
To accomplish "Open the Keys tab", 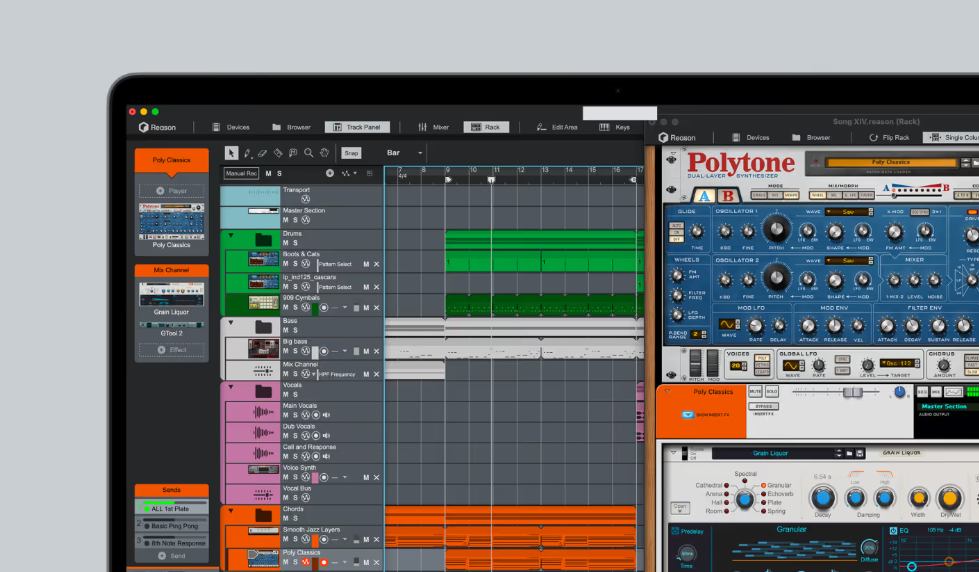I will click(615, 127).
